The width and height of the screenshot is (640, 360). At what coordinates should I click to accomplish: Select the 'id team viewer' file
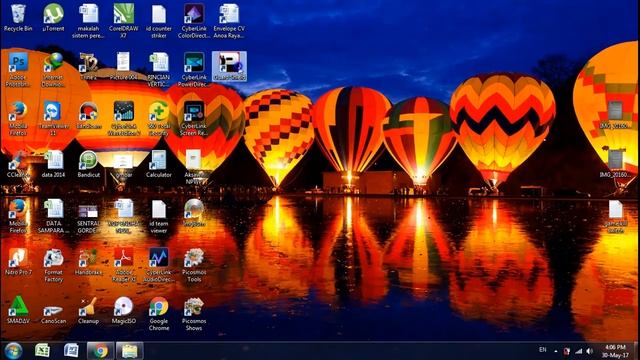[x=159, y=216]
